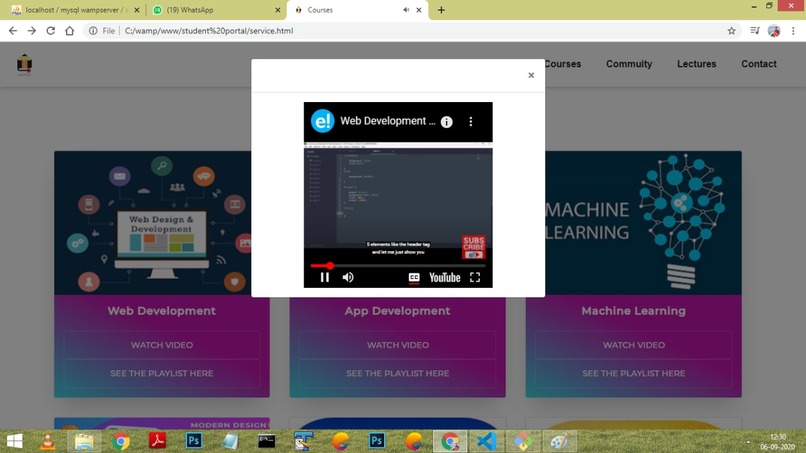806x453 pixels.
Task: Select the Courses browser tab
Action: tap(355, 10)
